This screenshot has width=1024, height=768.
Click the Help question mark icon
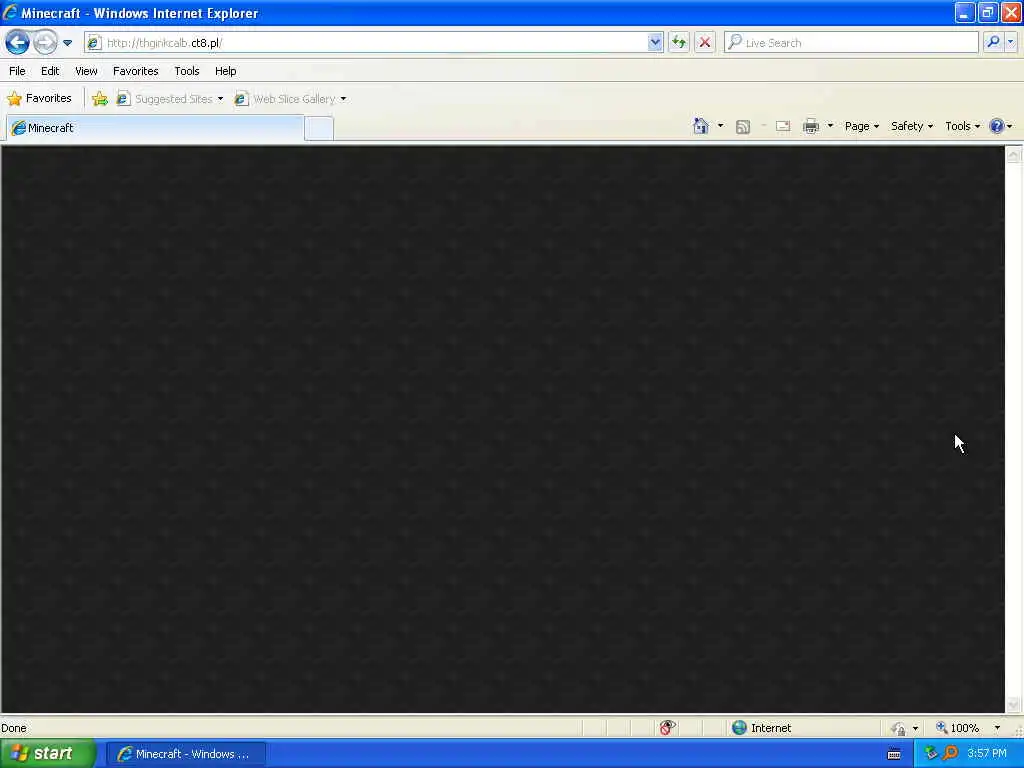[997, 126]
